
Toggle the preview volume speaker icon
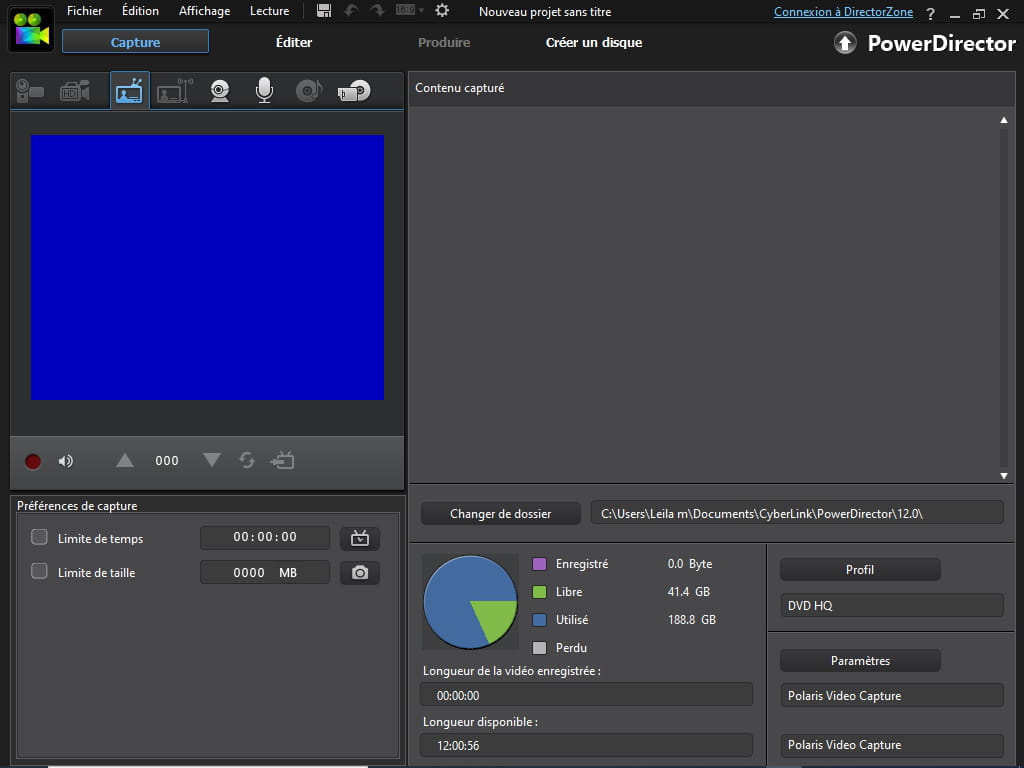[x=66, y=462]
